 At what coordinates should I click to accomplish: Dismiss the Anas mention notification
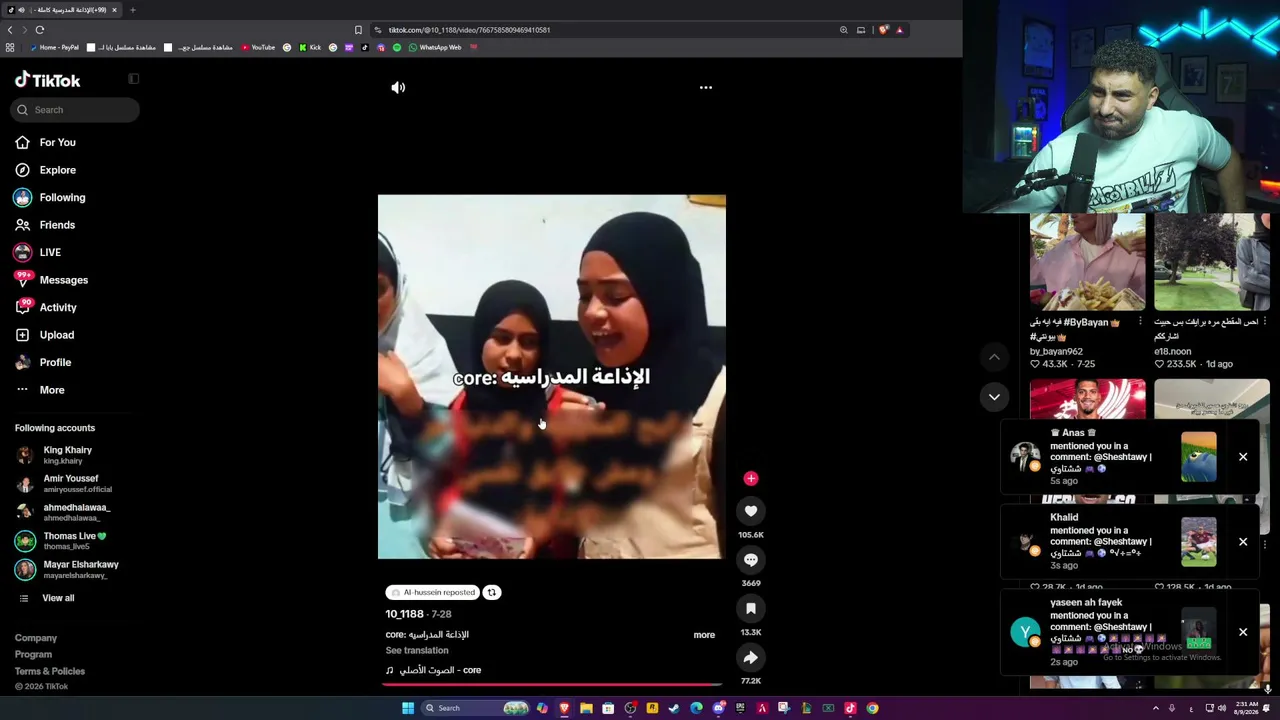[1243, 457]
